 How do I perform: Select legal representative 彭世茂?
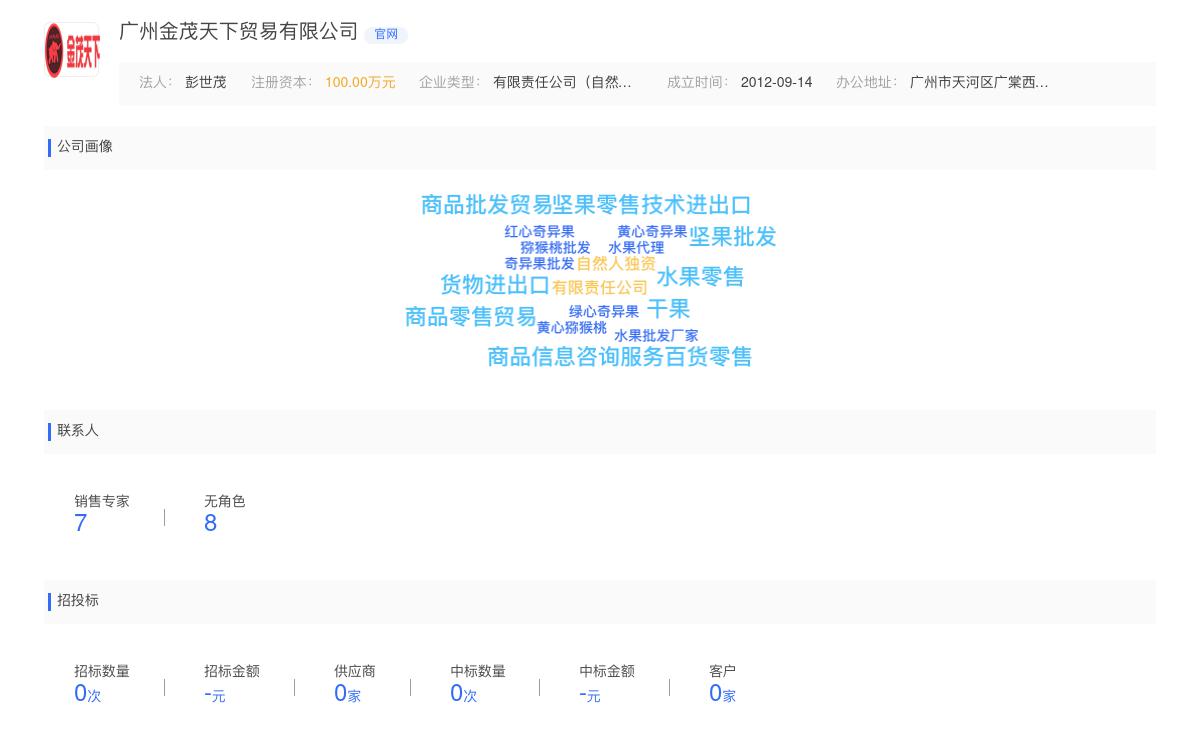click(205, 83)
